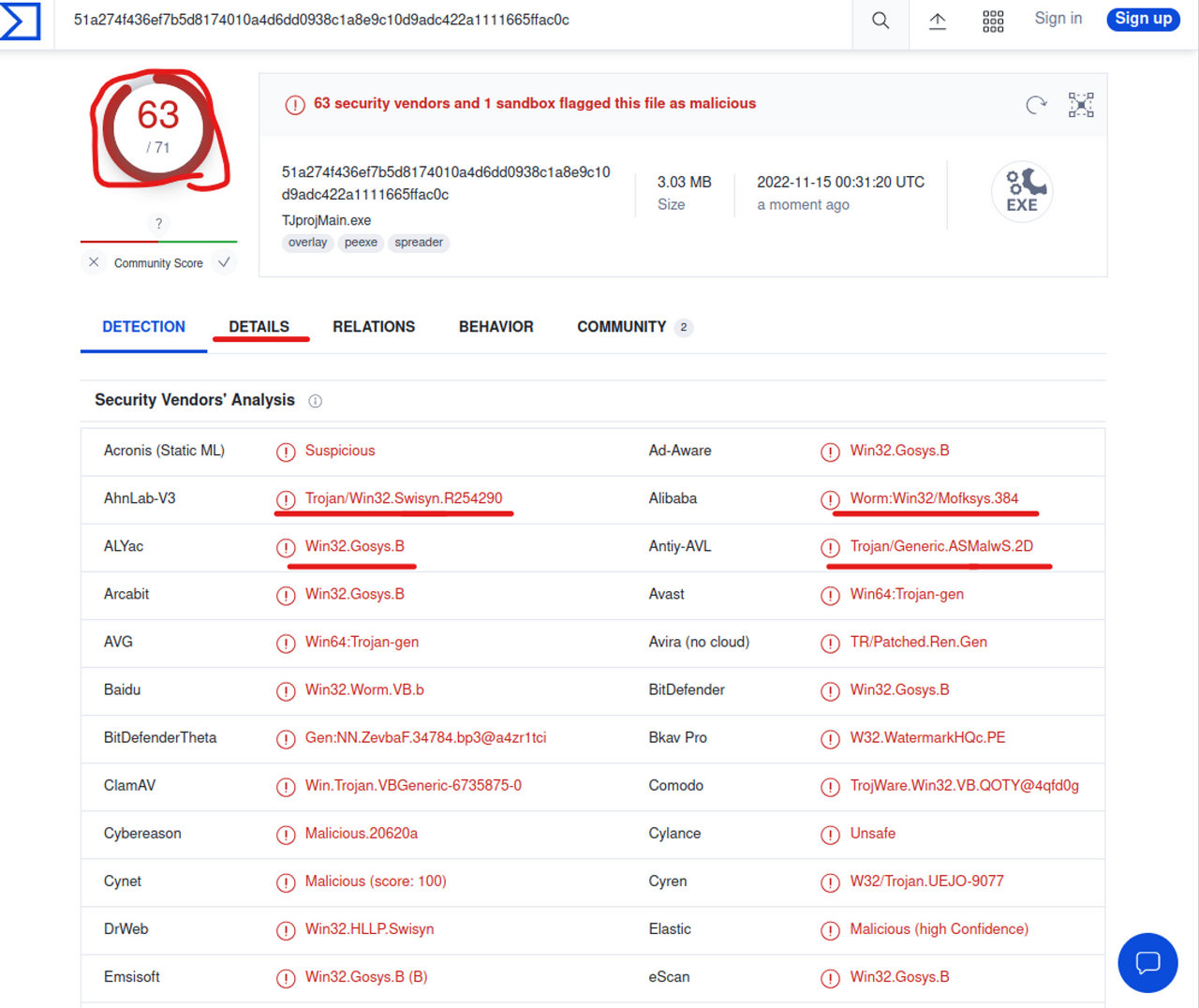
Task: Click the Community Score label
Action: [x=158, y=263]
